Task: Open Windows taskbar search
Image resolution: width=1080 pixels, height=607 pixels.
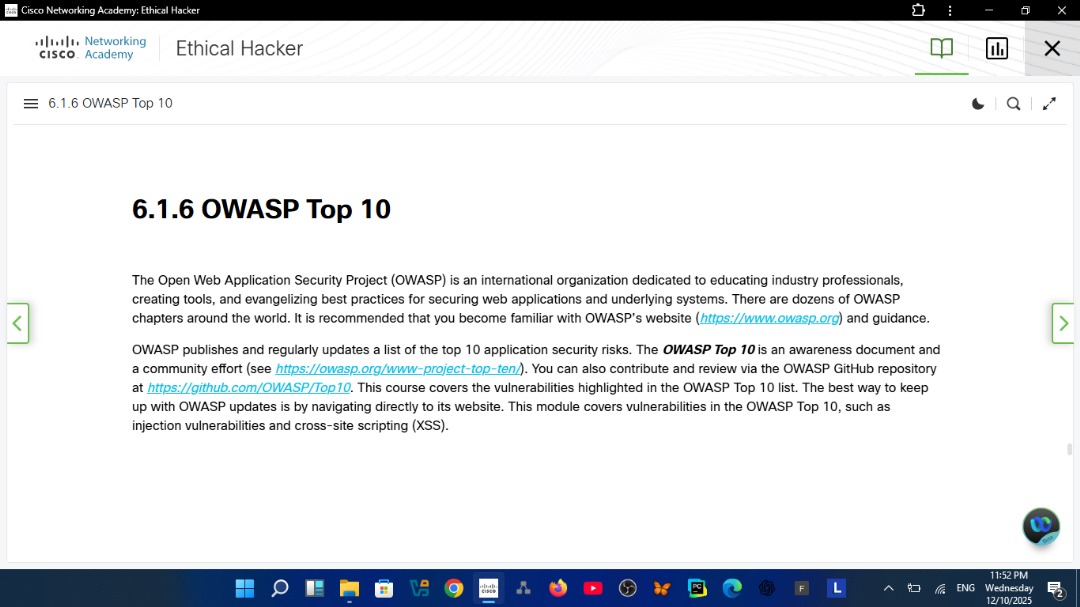Action: tap(280, 588)
